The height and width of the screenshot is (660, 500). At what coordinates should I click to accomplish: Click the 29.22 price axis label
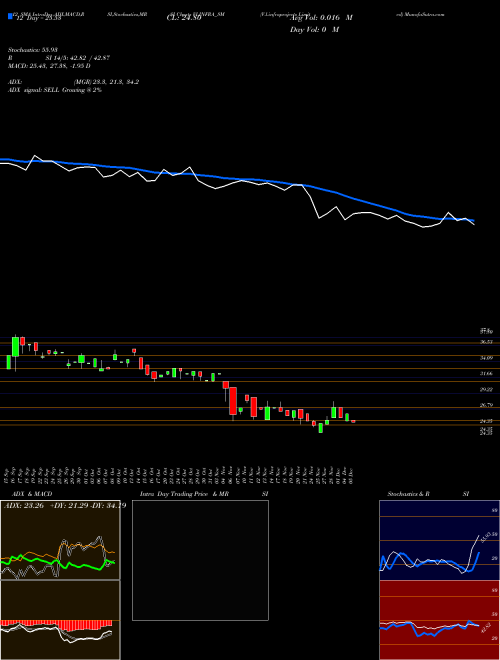point(487,389)
